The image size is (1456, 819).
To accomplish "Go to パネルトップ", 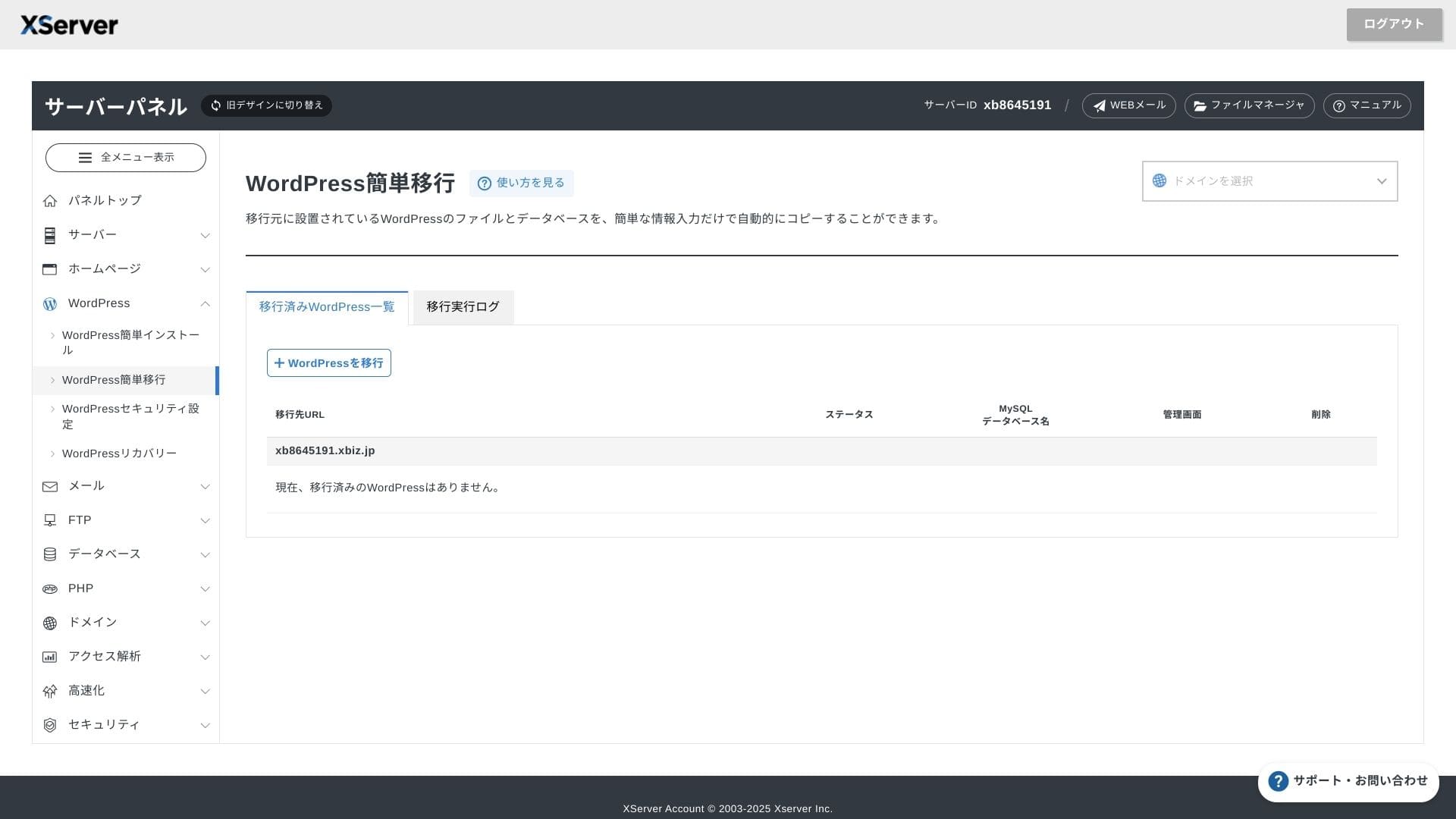I will click(x=126, y=201).
